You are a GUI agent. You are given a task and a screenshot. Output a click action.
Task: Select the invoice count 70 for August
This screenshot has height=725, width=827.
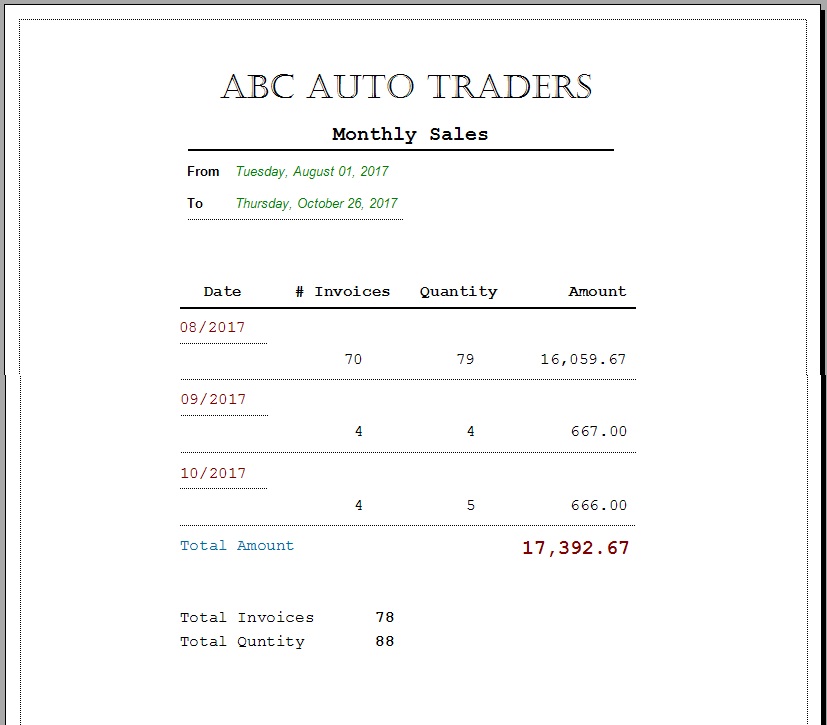pos(353,360)
